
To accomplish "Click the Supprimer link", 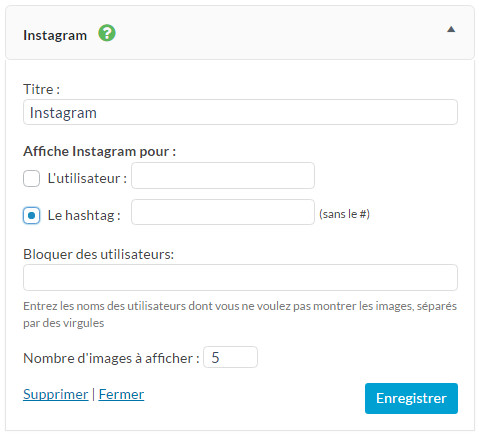I will 56,394.
